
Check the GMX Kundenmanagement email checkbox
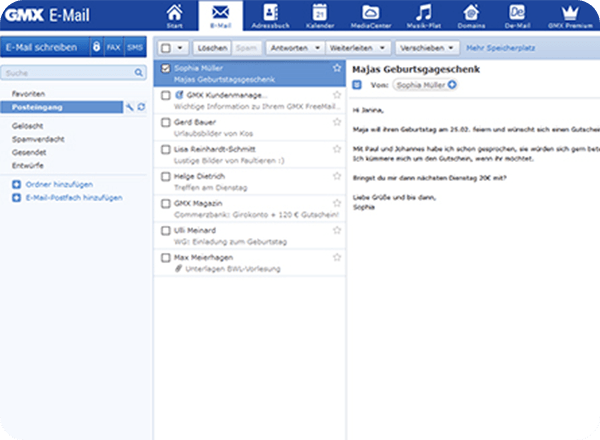[x=166, y=95]
